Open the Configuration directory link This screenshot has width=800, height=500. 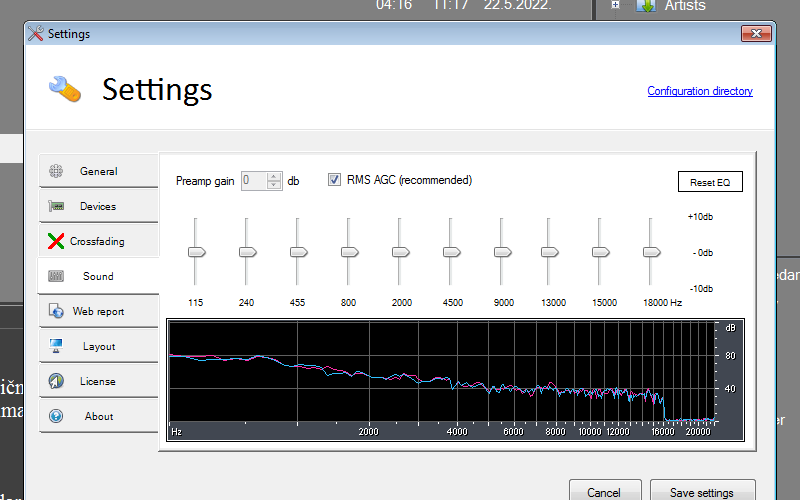(700, 91)
